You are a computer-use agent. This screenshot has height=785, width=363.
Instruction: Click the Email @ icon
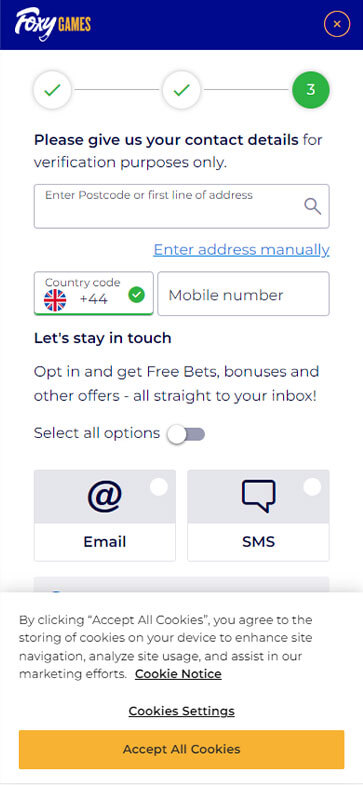tap(105, 496)
